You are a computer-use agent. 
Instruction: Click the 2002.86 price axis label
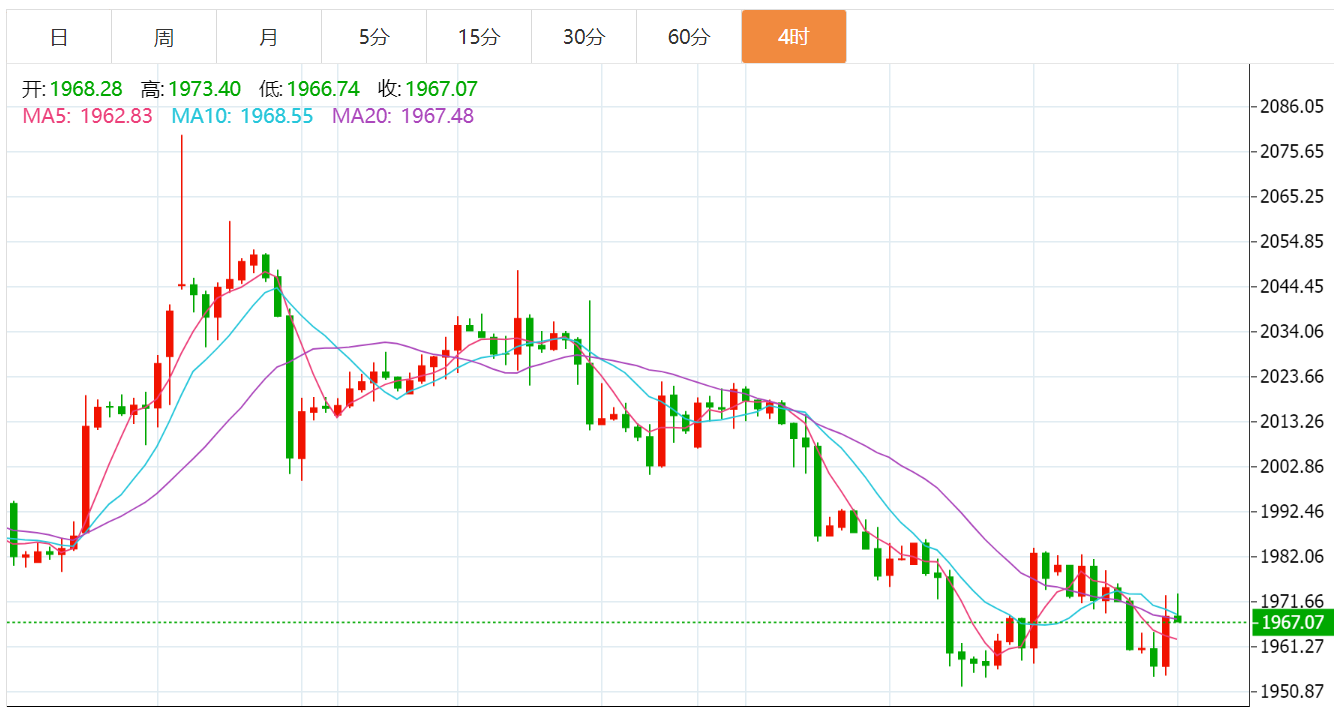click(1292, 466)
